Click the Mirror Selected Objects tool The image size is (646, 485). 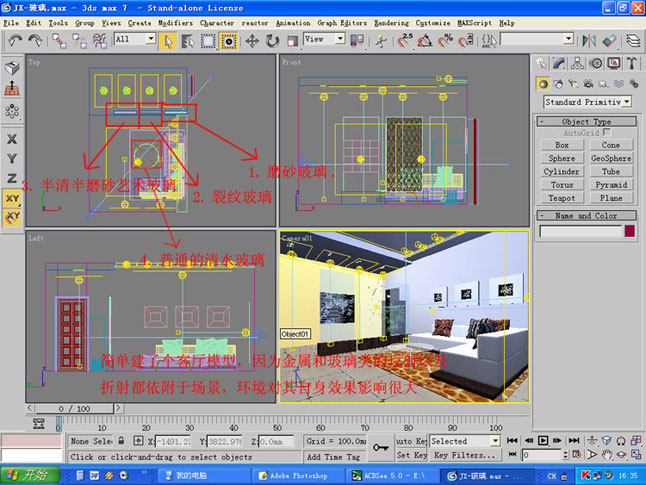589,41
